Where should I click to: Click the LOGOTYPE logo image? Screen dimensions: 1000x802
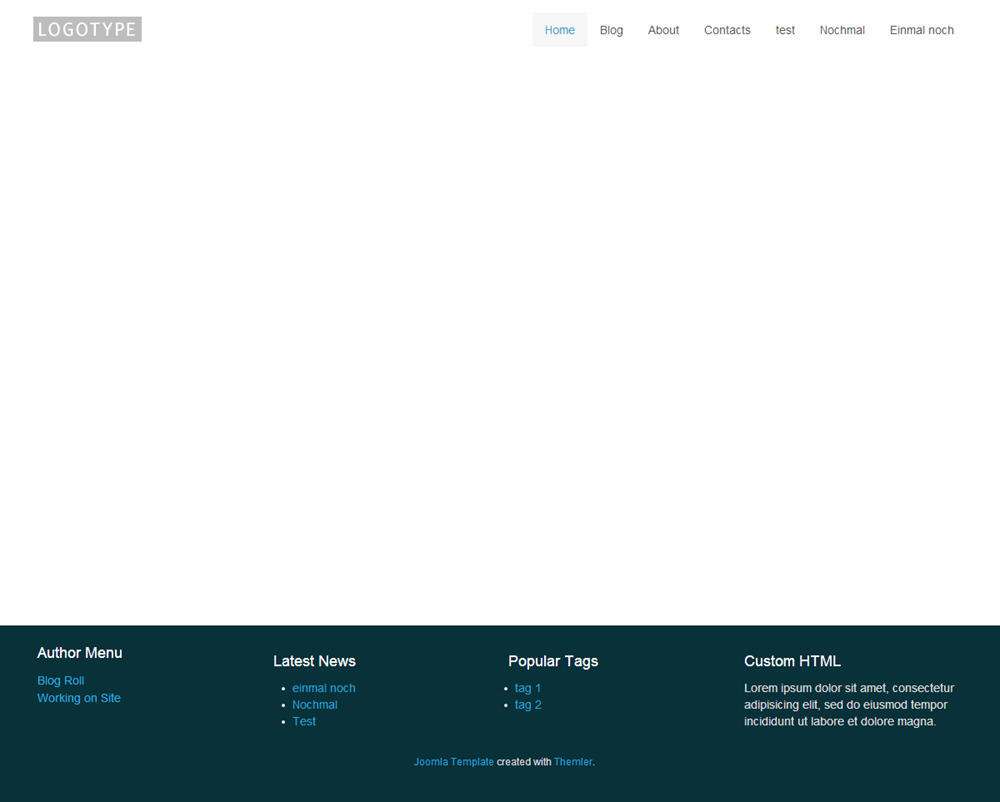(x=87, y=29)
